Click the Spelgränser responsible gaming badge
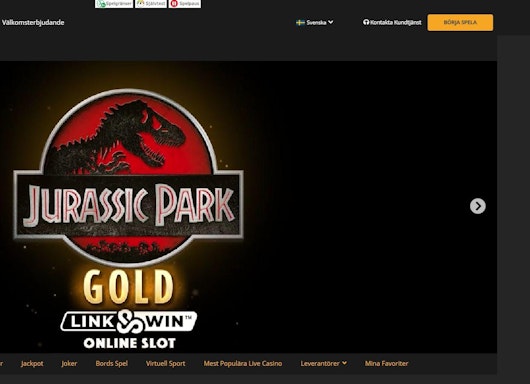The image size is (530, 384). (114, 4)
